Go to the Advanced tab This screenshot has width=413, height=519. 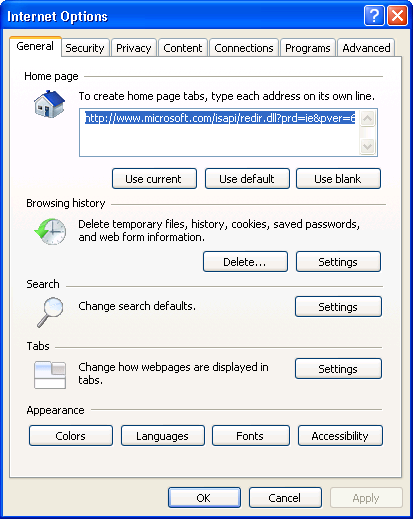point(366,48)
